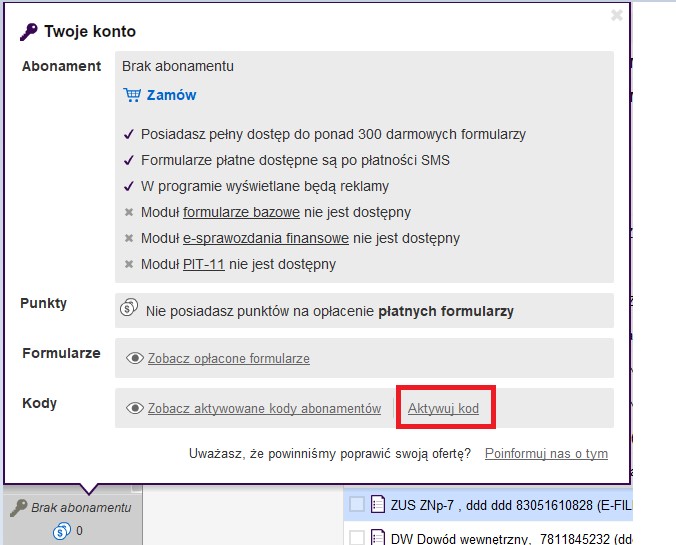Click the eye icon before Zobacz opłacone formularze

click(135, 358)
